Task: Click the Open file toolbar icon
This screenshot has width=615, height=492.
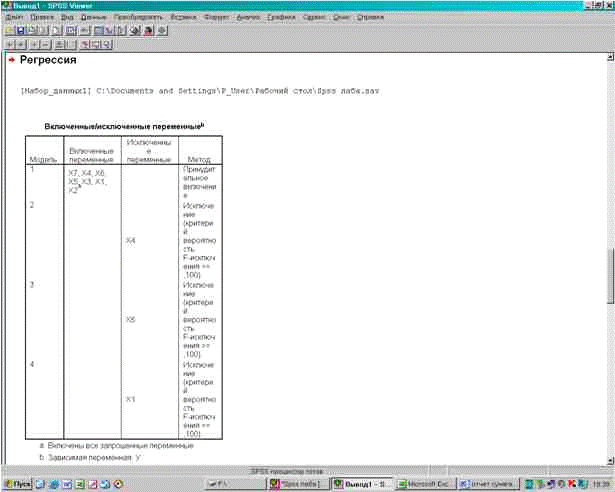Action: pyautogui.click(x=10, y=31)
